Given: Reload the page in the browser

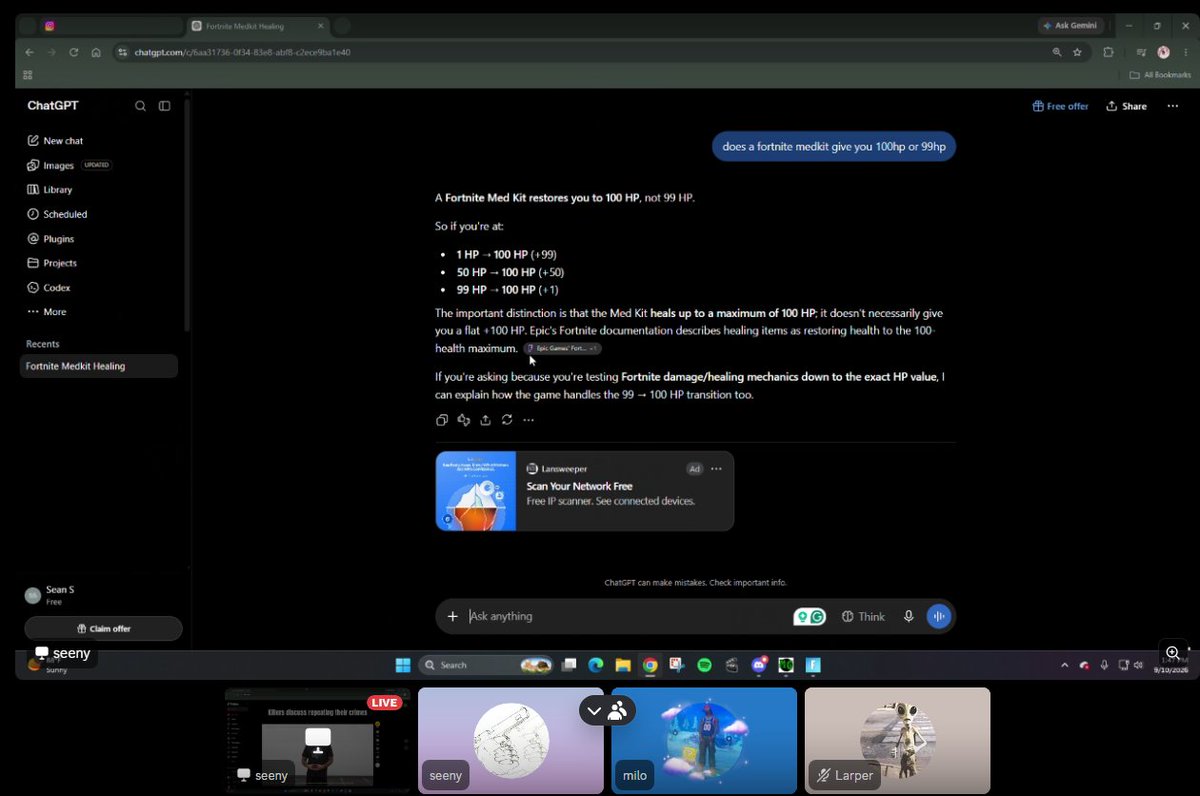Looking at the screenshot, I should pos(74,52).
